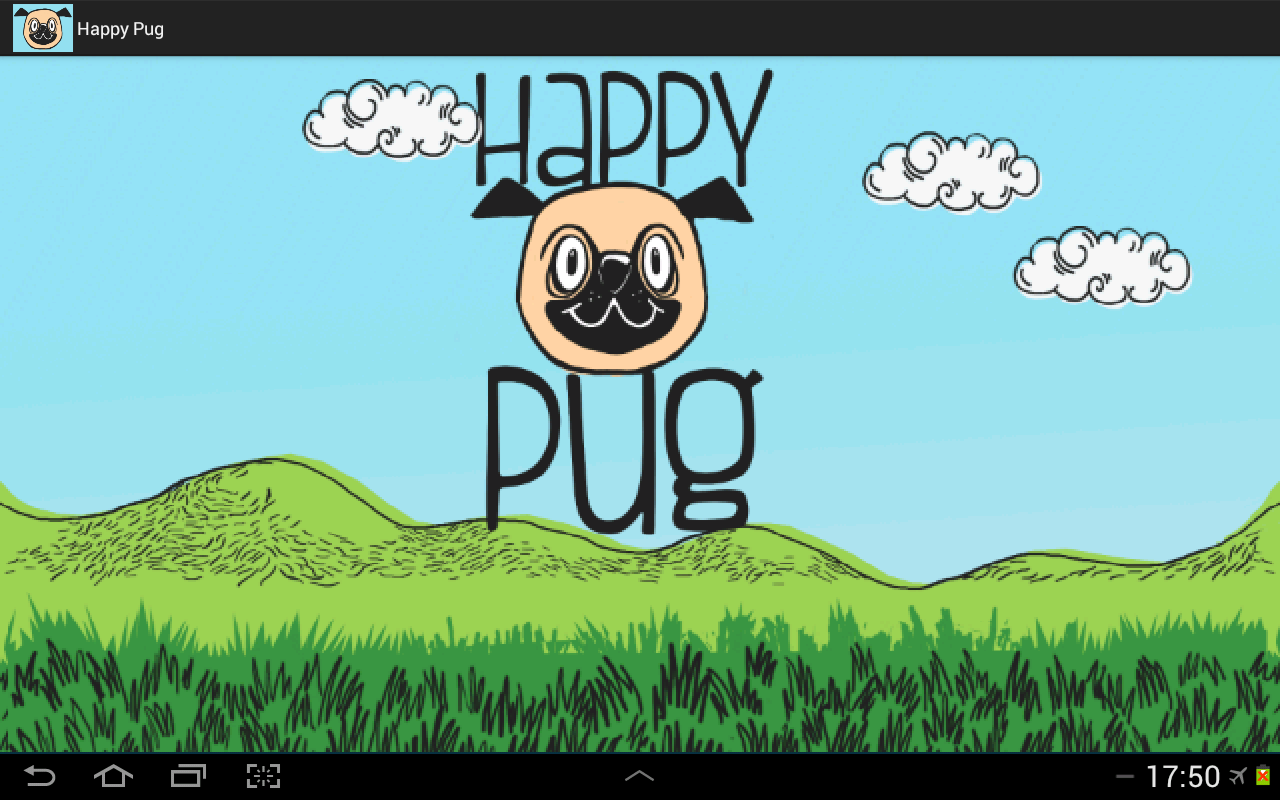Image resolution: width=1280 pixels, height=800 pixels.
Task: Show the recent apps list
Action: [x=188, y=776]
